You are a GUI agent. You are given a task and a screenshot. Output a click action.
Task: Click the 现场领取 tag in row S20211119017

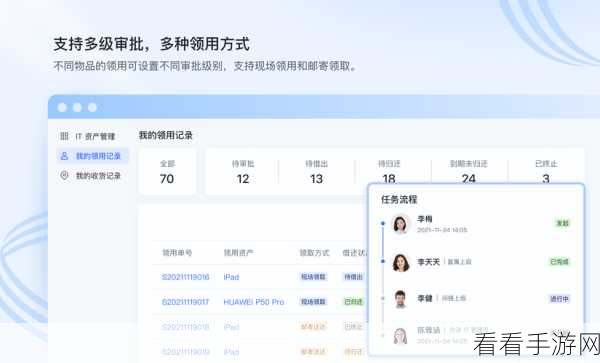click(313, 302)
